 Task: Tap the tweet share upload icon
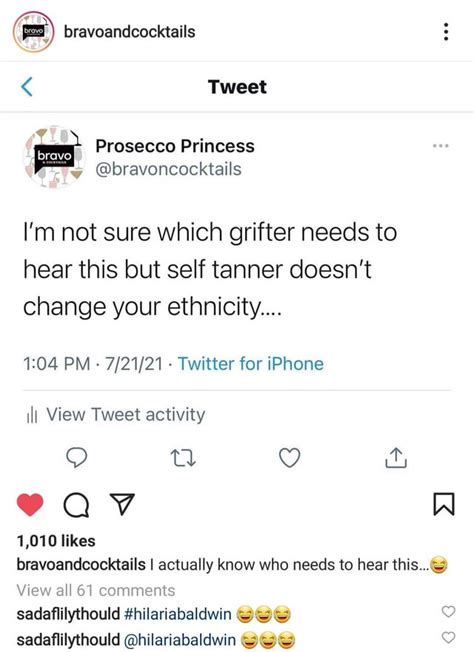pyautogui.click(x=396, y=458)
